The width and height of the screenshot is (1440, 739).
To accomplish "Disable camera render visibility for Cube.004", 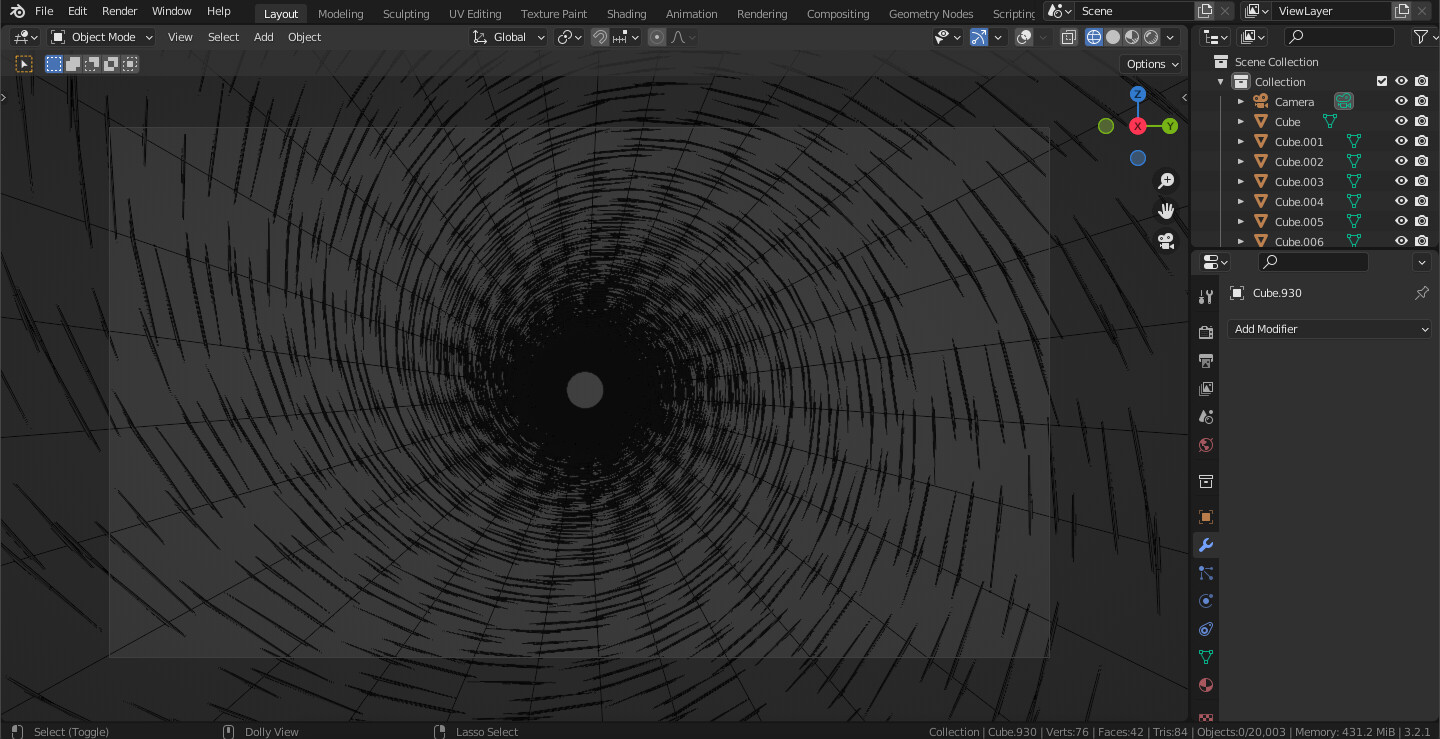I will pos(1421,200).
